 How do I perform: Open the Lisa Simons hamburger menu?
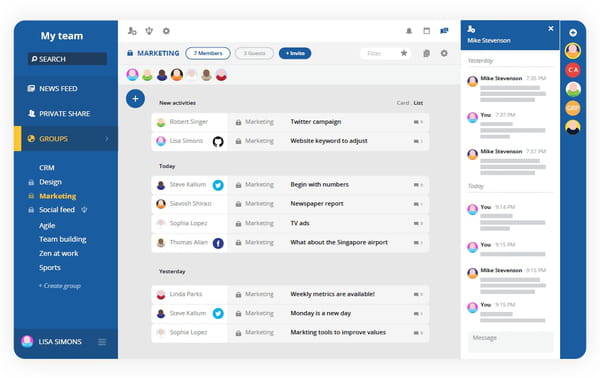pyautogui.click(x=102, y=342)
